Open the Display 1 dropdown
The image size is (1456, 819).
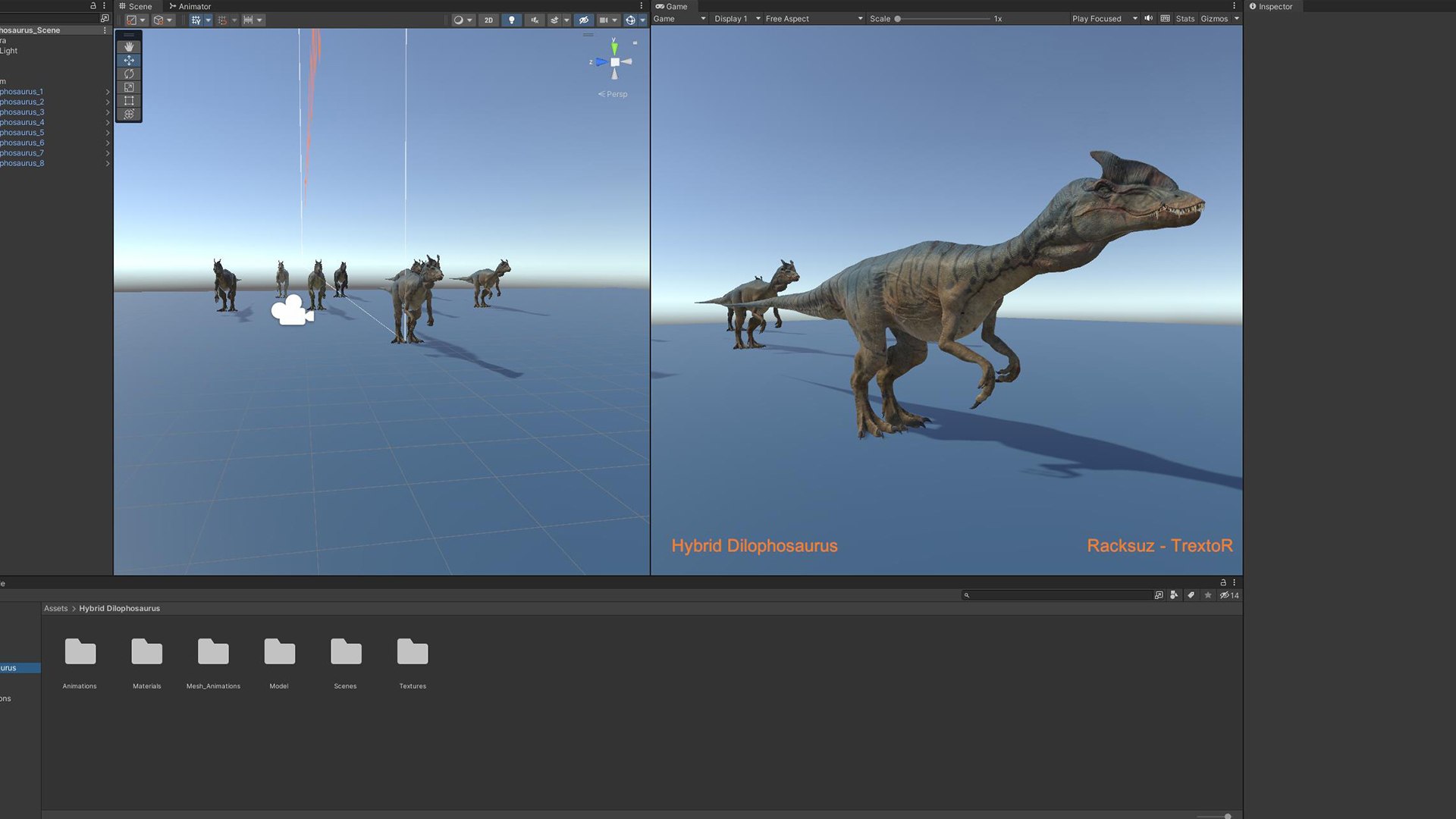pos(737,18)
